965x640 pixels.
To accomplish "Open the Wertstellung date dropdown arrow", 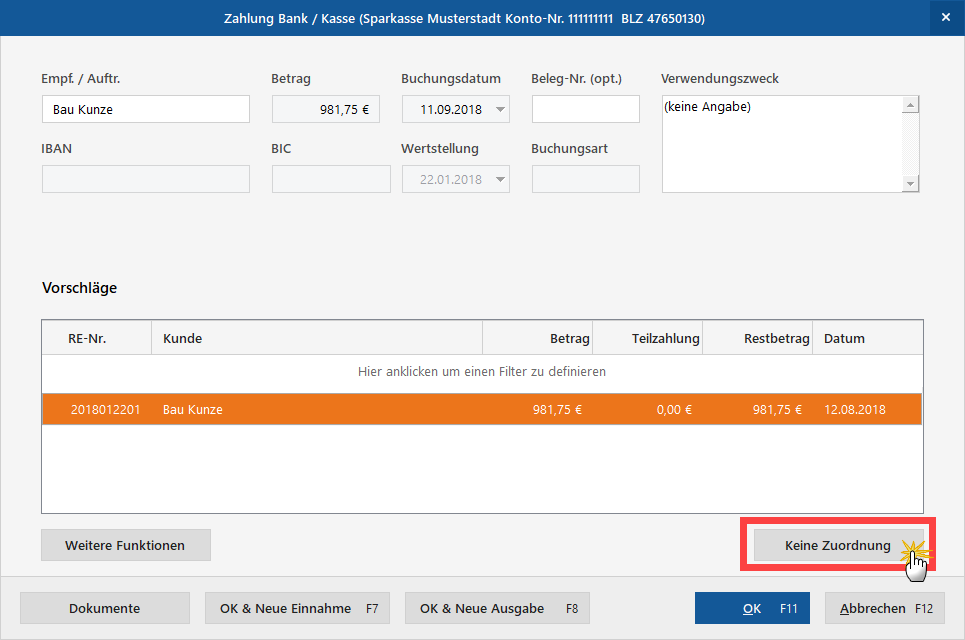I will click(x=500, y=179).
